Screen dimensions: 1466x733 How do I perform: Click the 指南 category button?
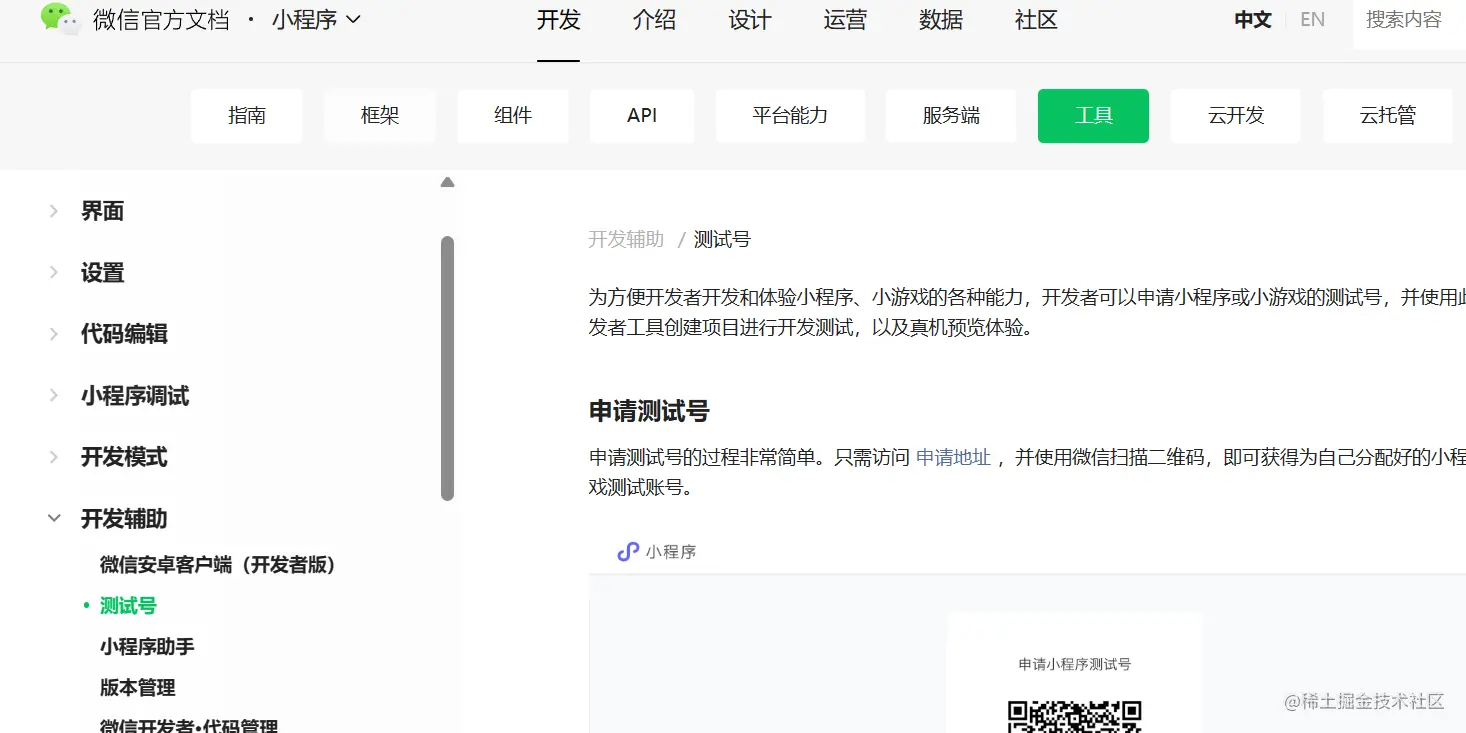click(247, 116)
